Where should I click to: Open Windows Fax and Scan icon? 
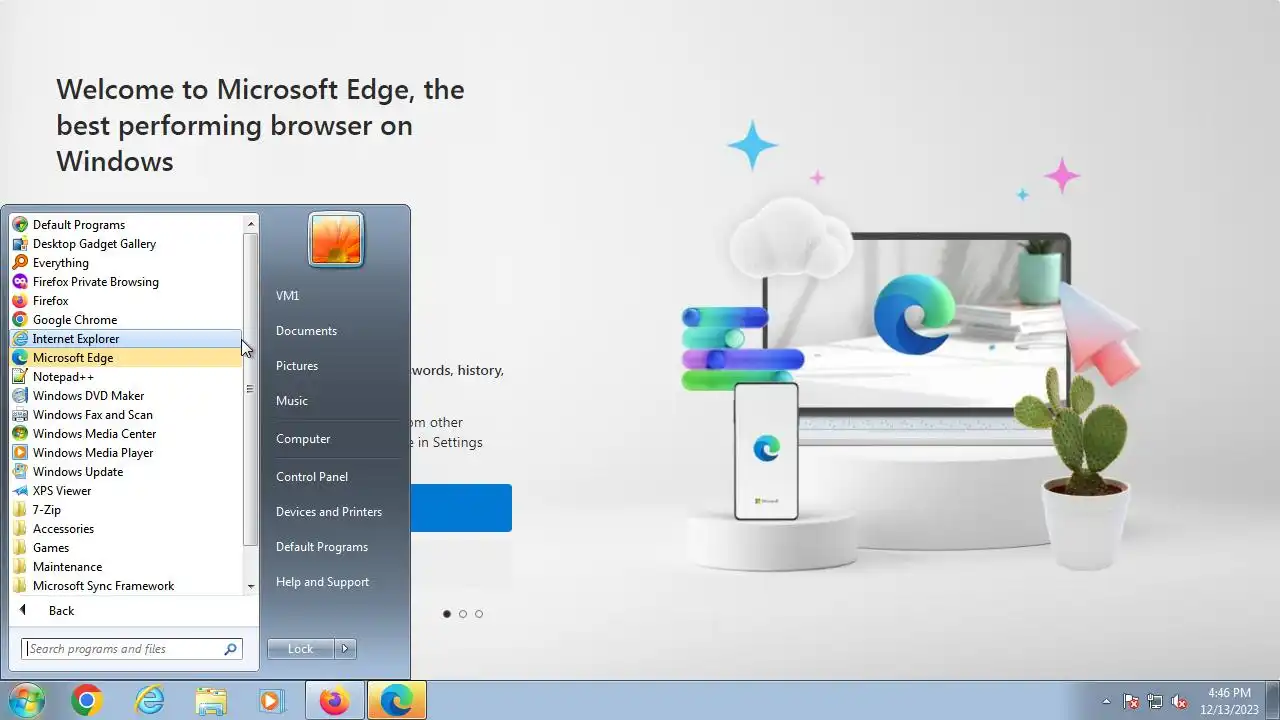click(19, 415)
